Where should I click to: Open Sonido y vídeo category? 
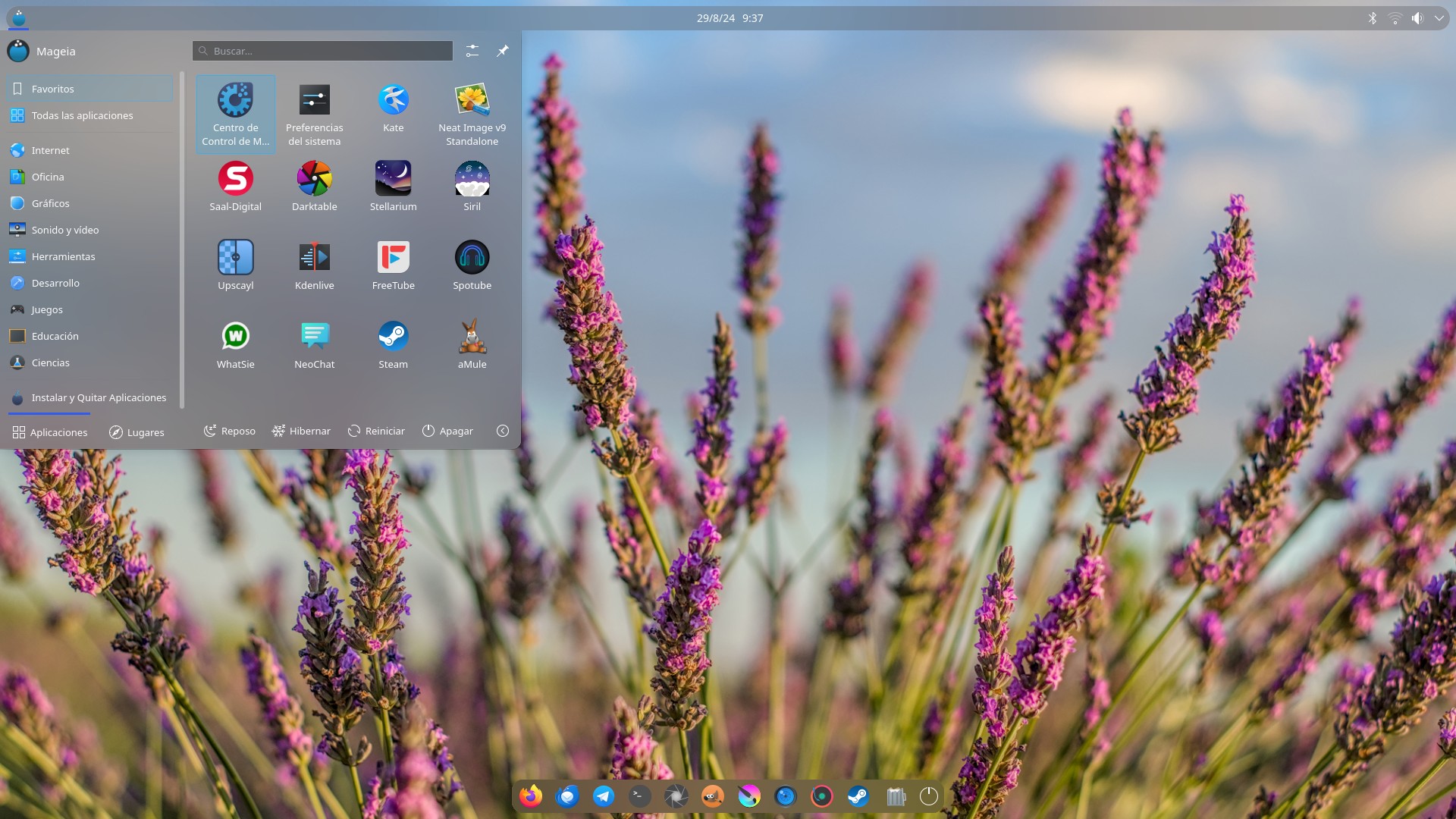(89, 230)
